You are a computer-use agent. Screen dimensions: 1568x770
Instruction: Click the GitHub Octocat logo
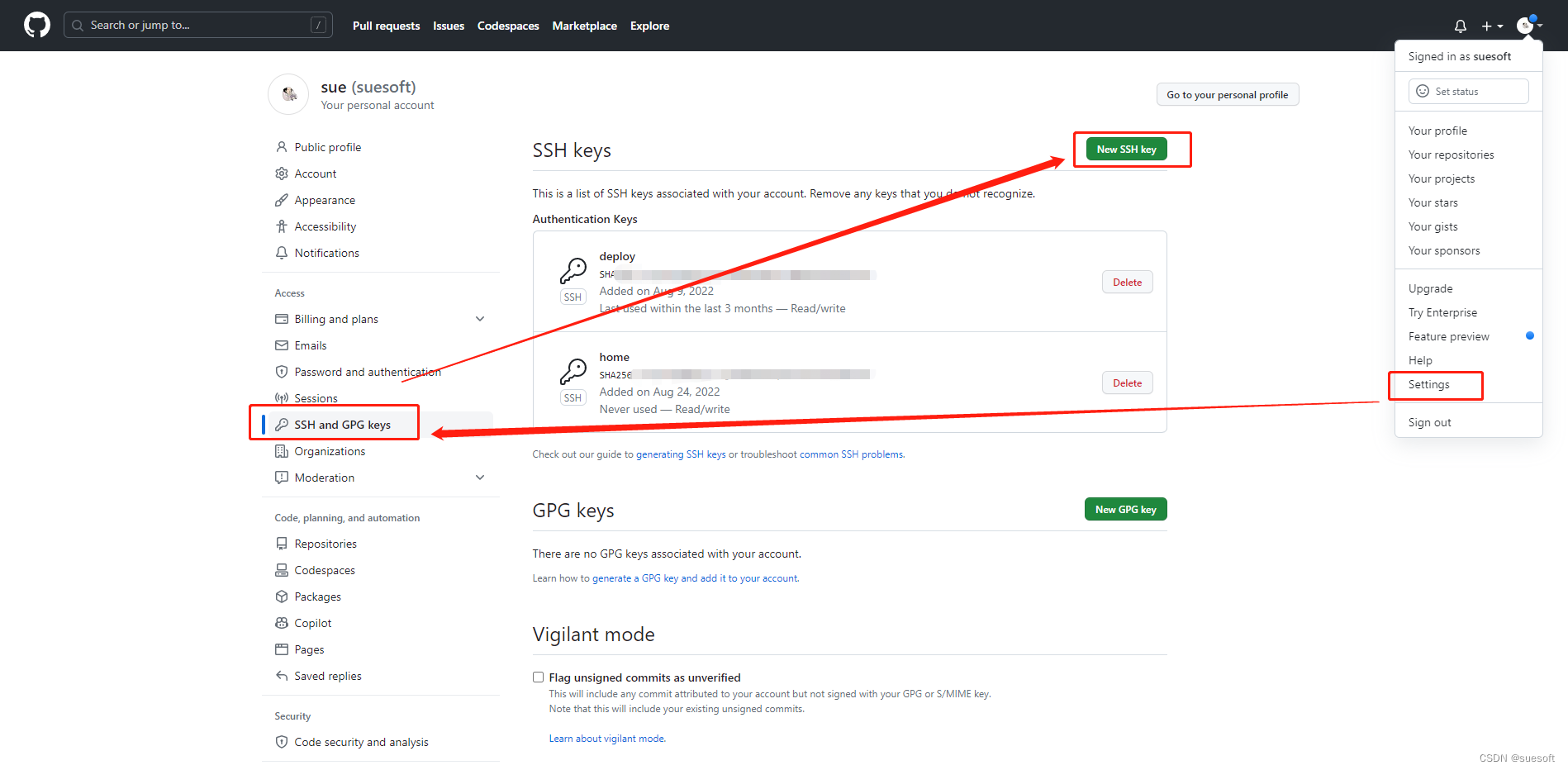click(37, 26)
